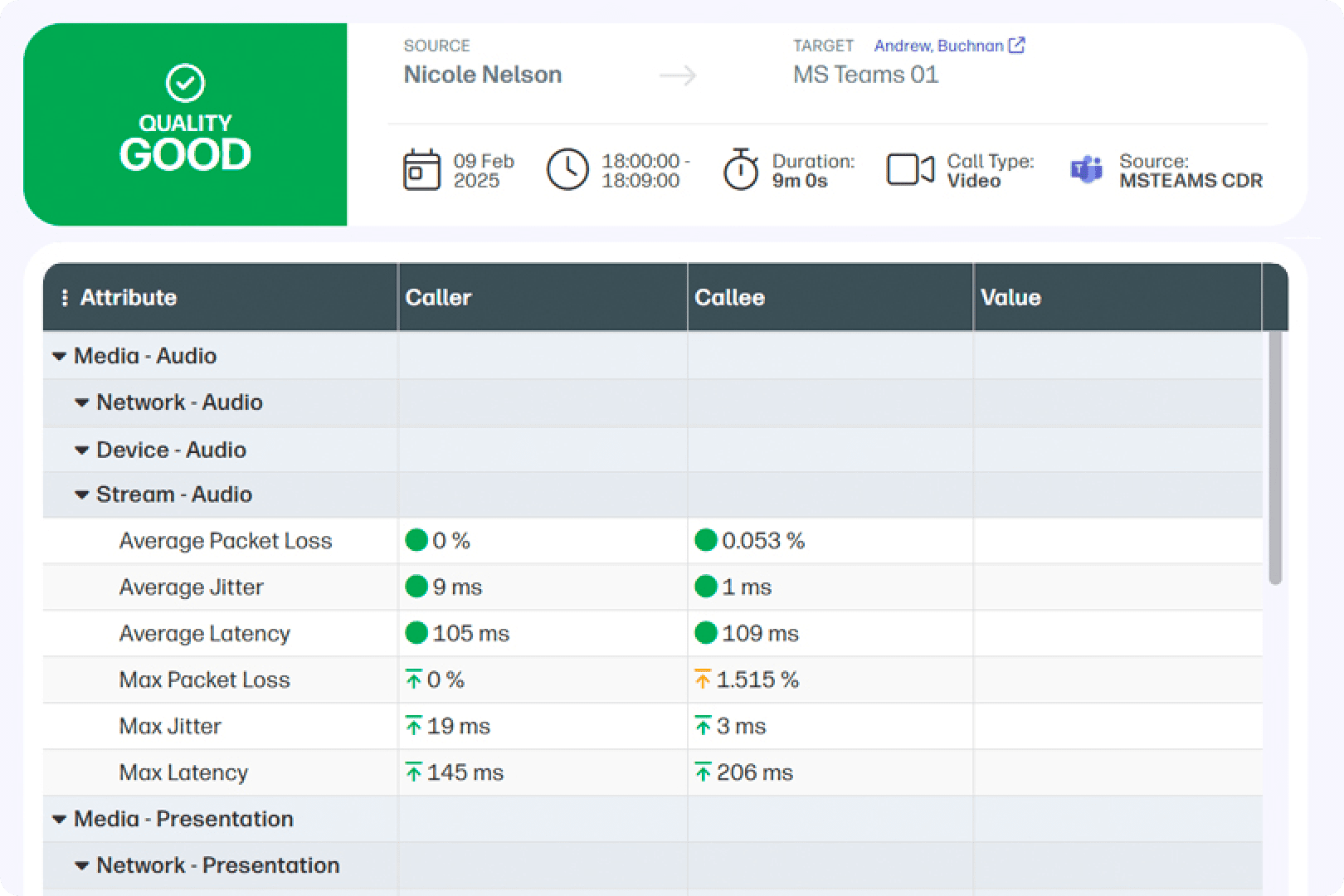Click the green indicator beside Callee Average Latency

706,633
